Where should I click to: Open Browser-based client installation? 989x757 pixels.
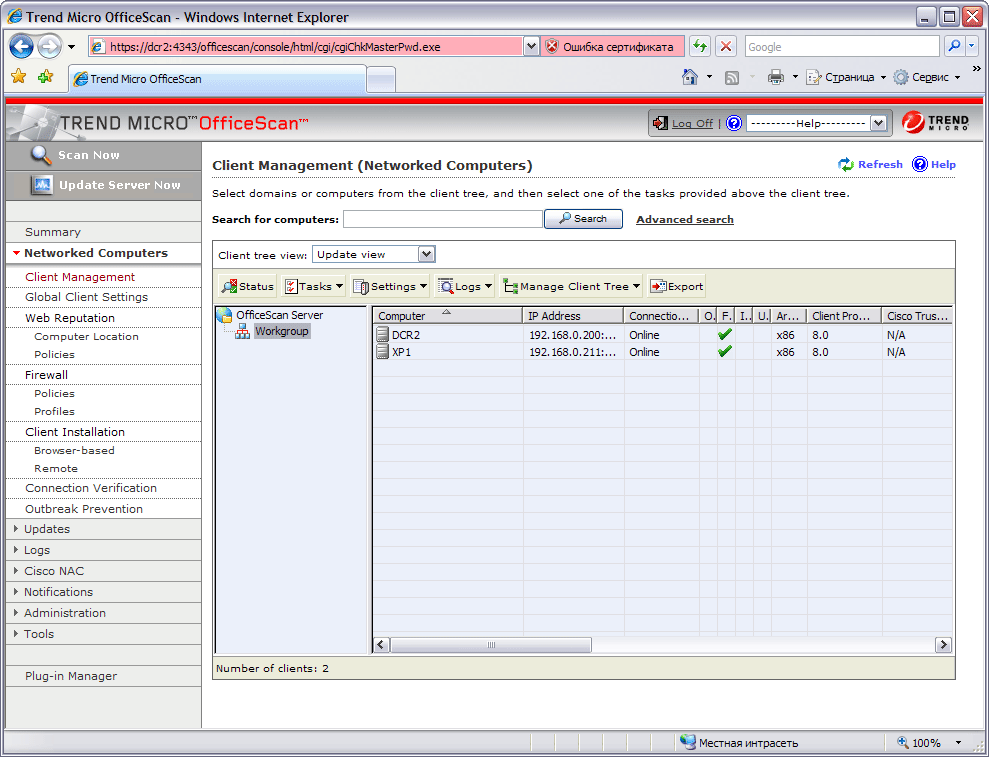point(74,450)
